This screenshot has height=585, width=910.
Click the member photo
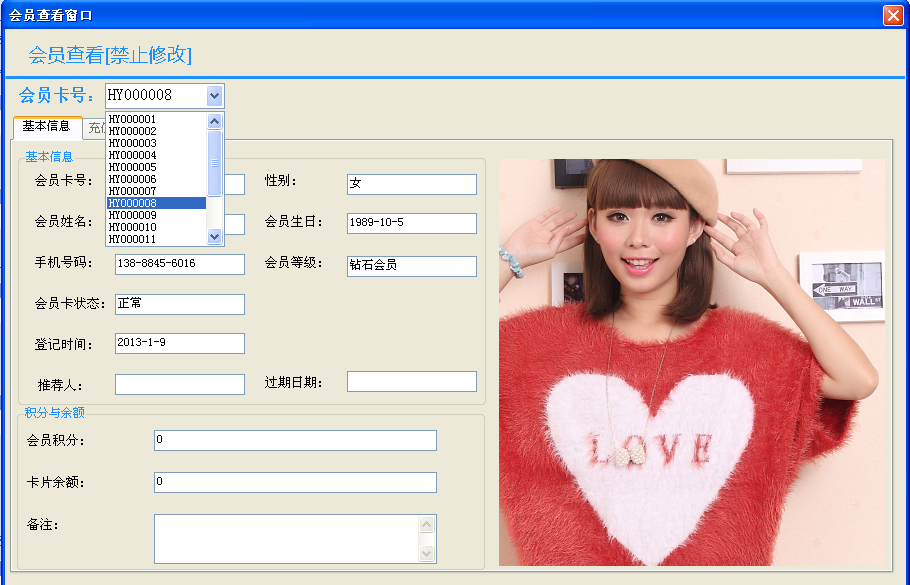coord(691,362)
